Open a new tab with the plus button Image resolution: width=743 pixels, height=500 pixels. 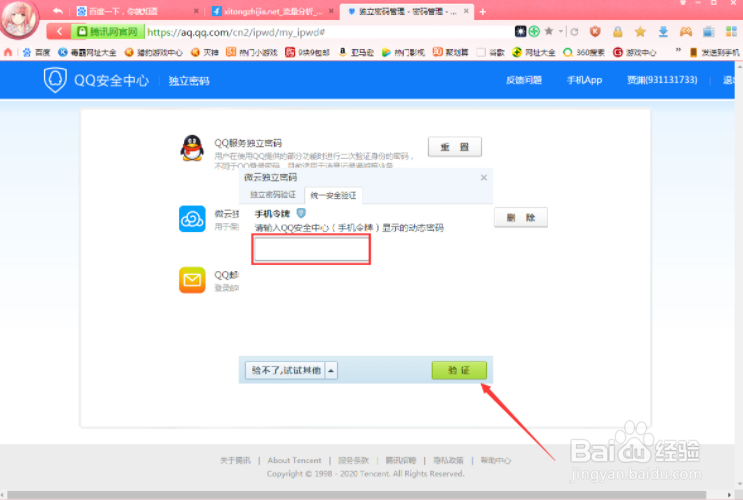[483, 11]
